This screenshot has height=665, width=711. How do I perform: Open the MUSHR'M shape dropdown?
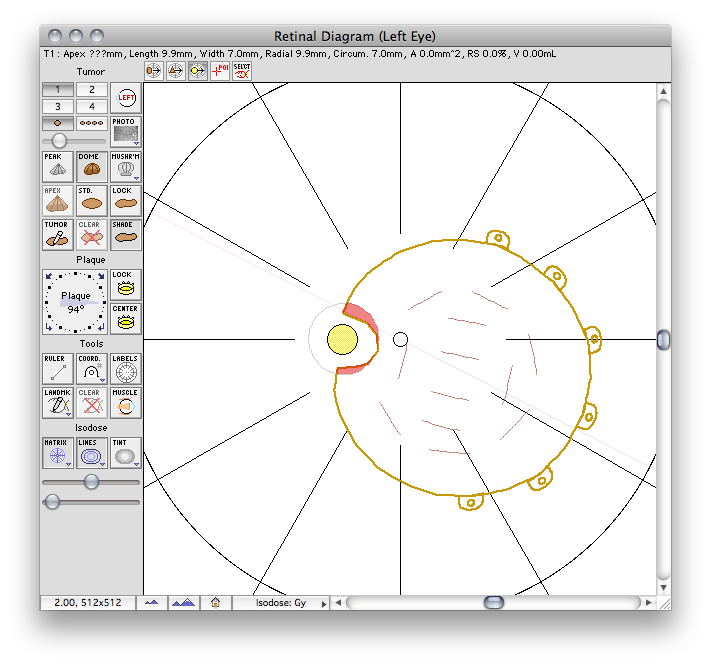136,178
